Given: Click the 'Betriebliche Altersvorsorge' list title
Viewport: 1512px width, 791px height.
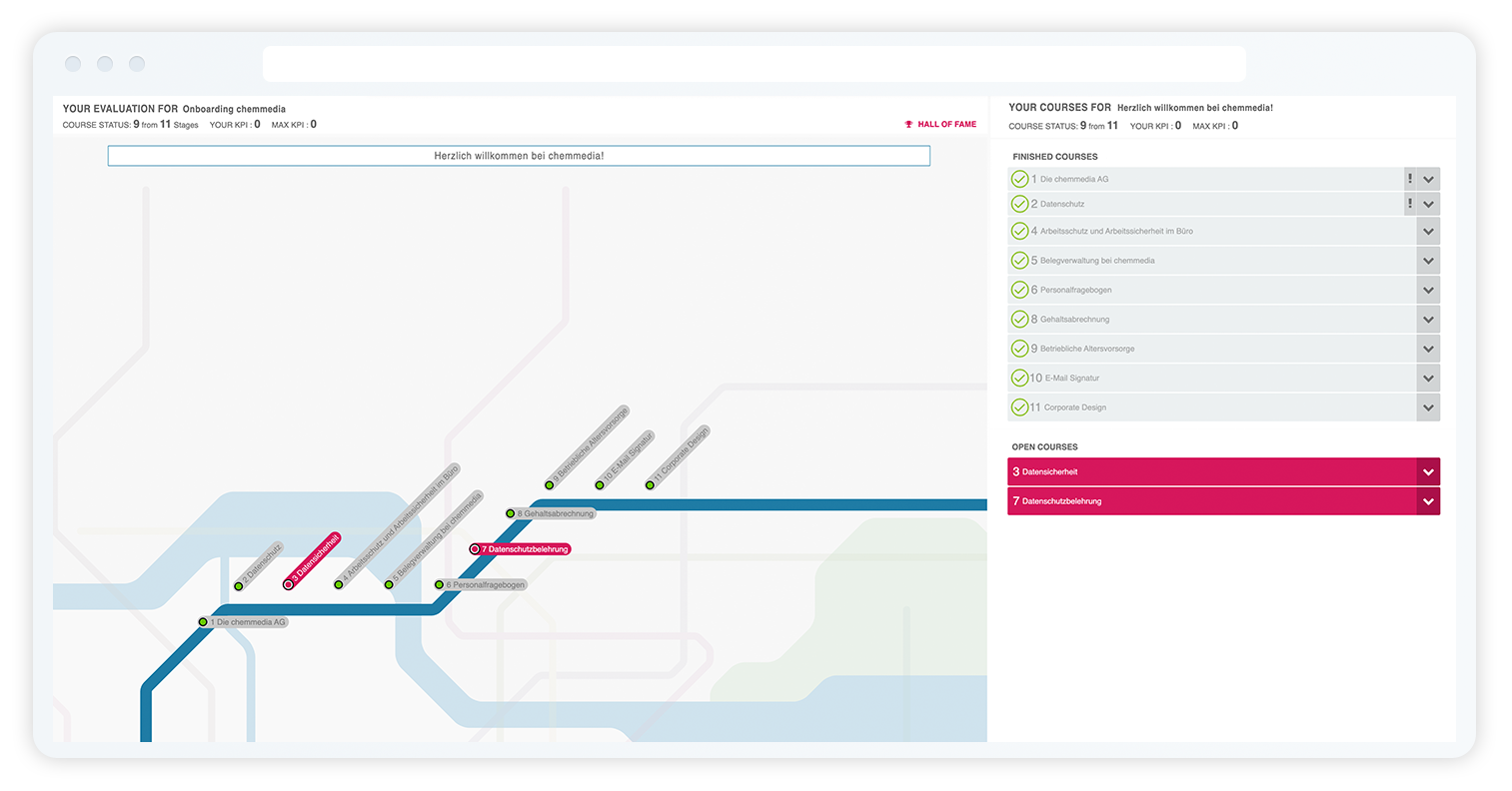Looking at the screenshot, I should tap(1087, 349).
